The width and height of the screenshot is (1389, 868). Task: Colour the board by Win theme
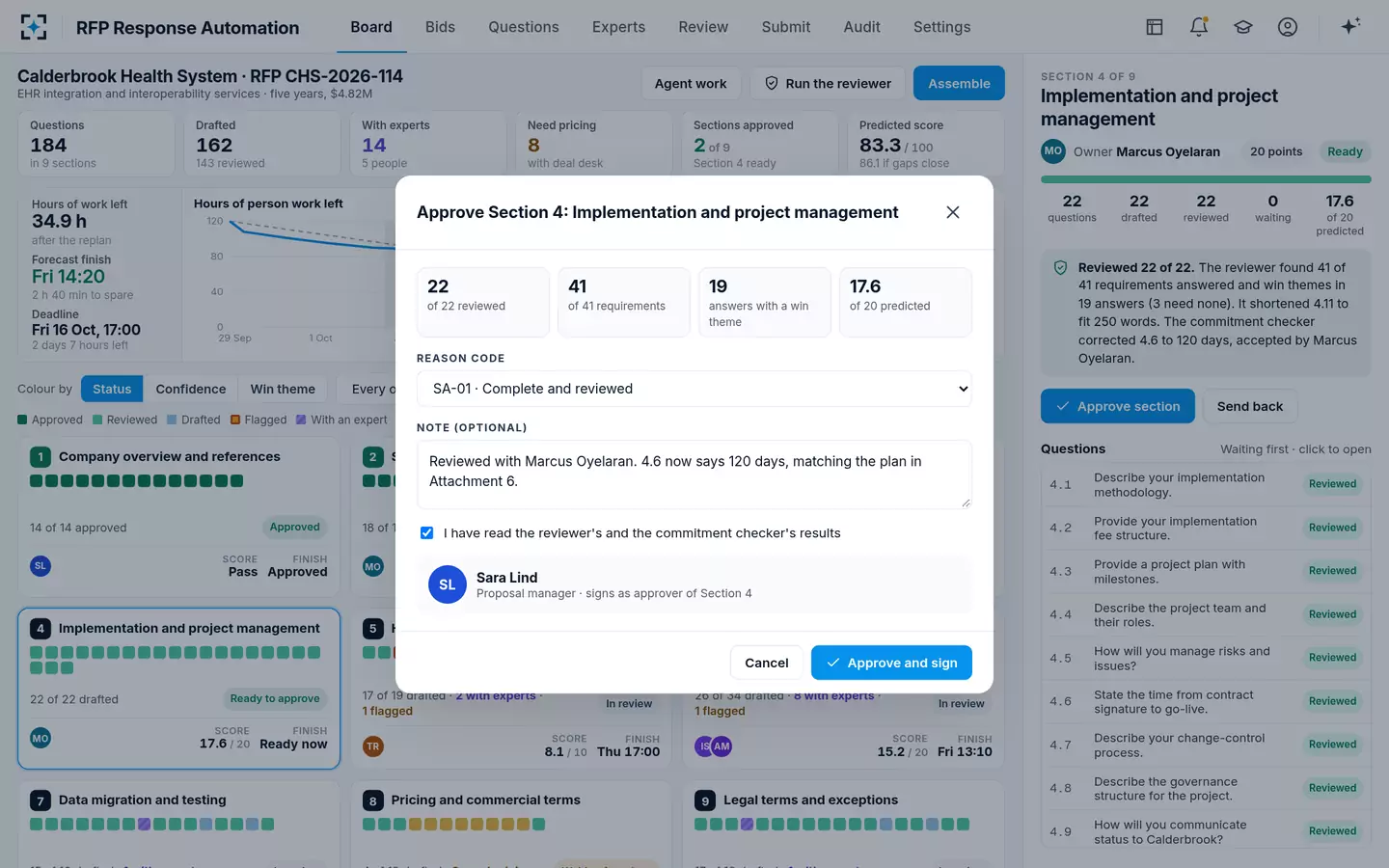[x=283, y=389]
